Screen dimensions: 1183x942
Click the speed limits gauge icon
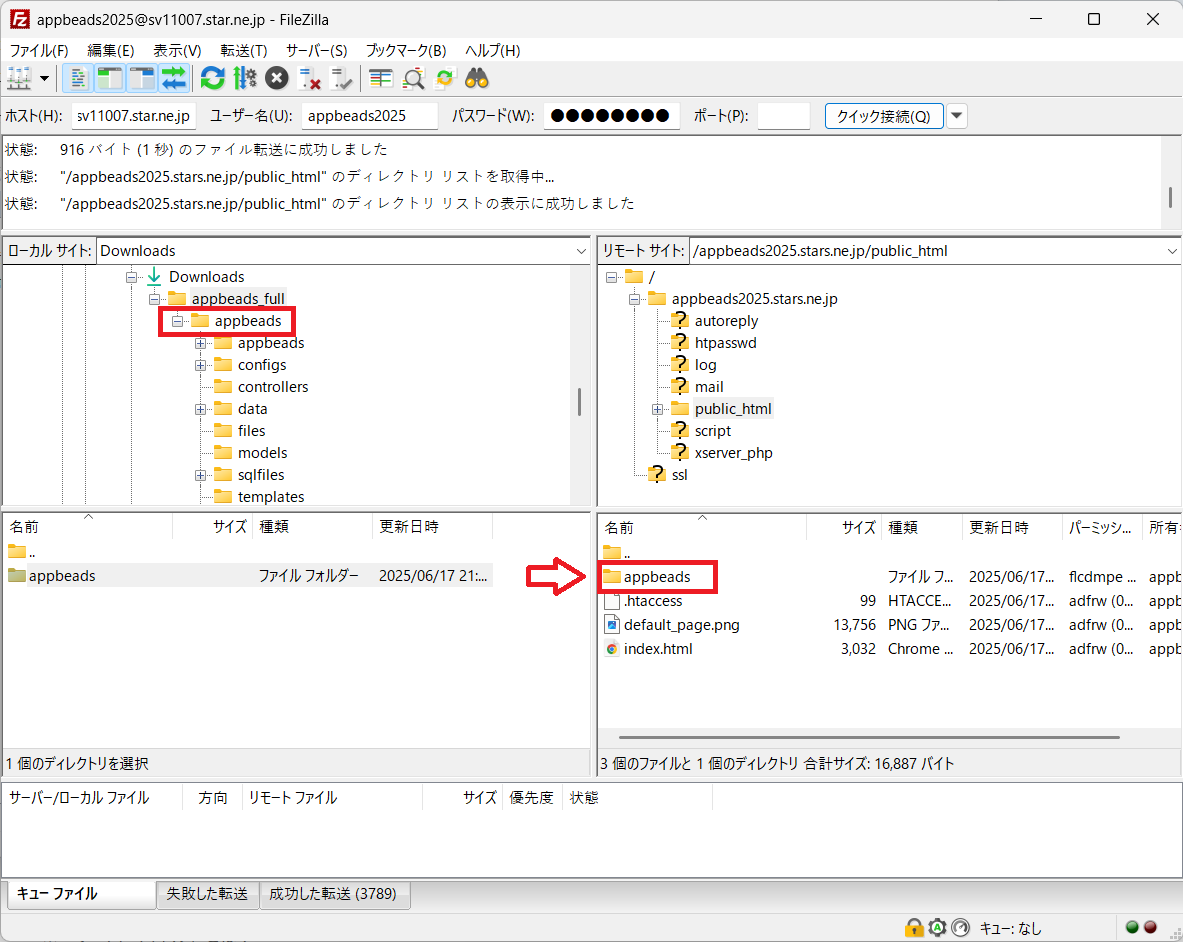(x=960, y=928)
